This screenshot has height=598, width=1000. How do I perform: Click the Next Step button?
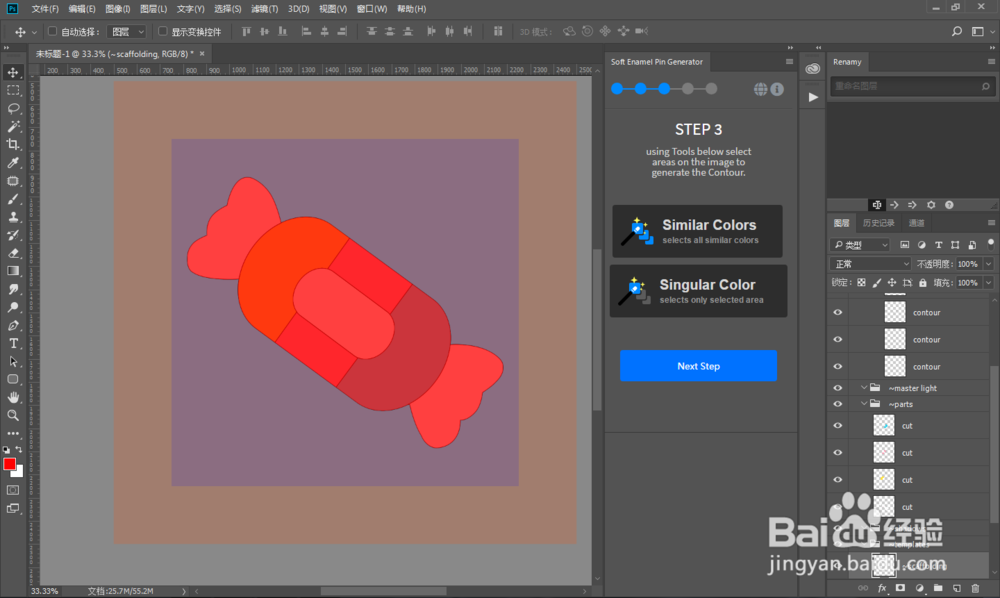point(698,366)
